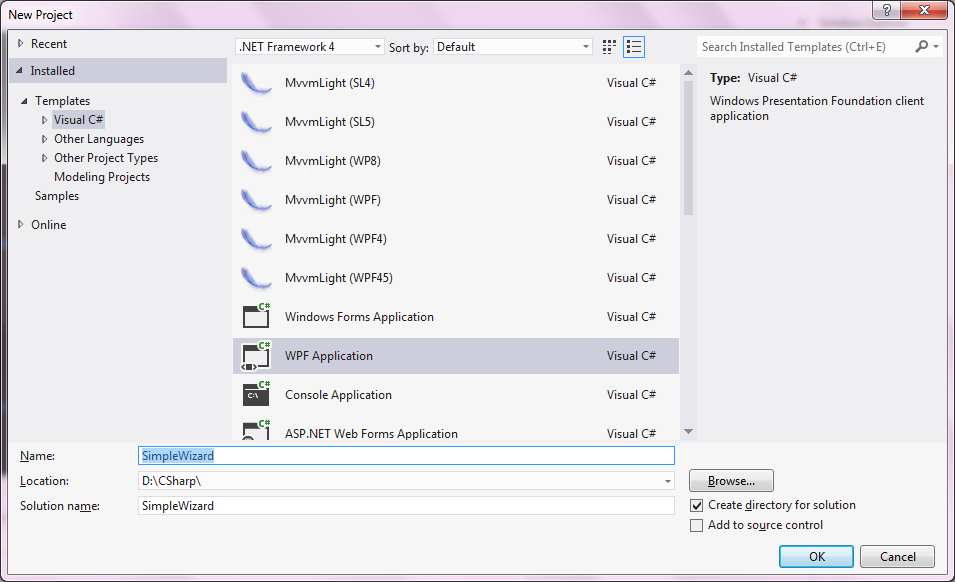Select ASP.NET Web Forms Application template name
This screenshot has height=582, width=955.
pyautogui.click(x=371, y=433)
